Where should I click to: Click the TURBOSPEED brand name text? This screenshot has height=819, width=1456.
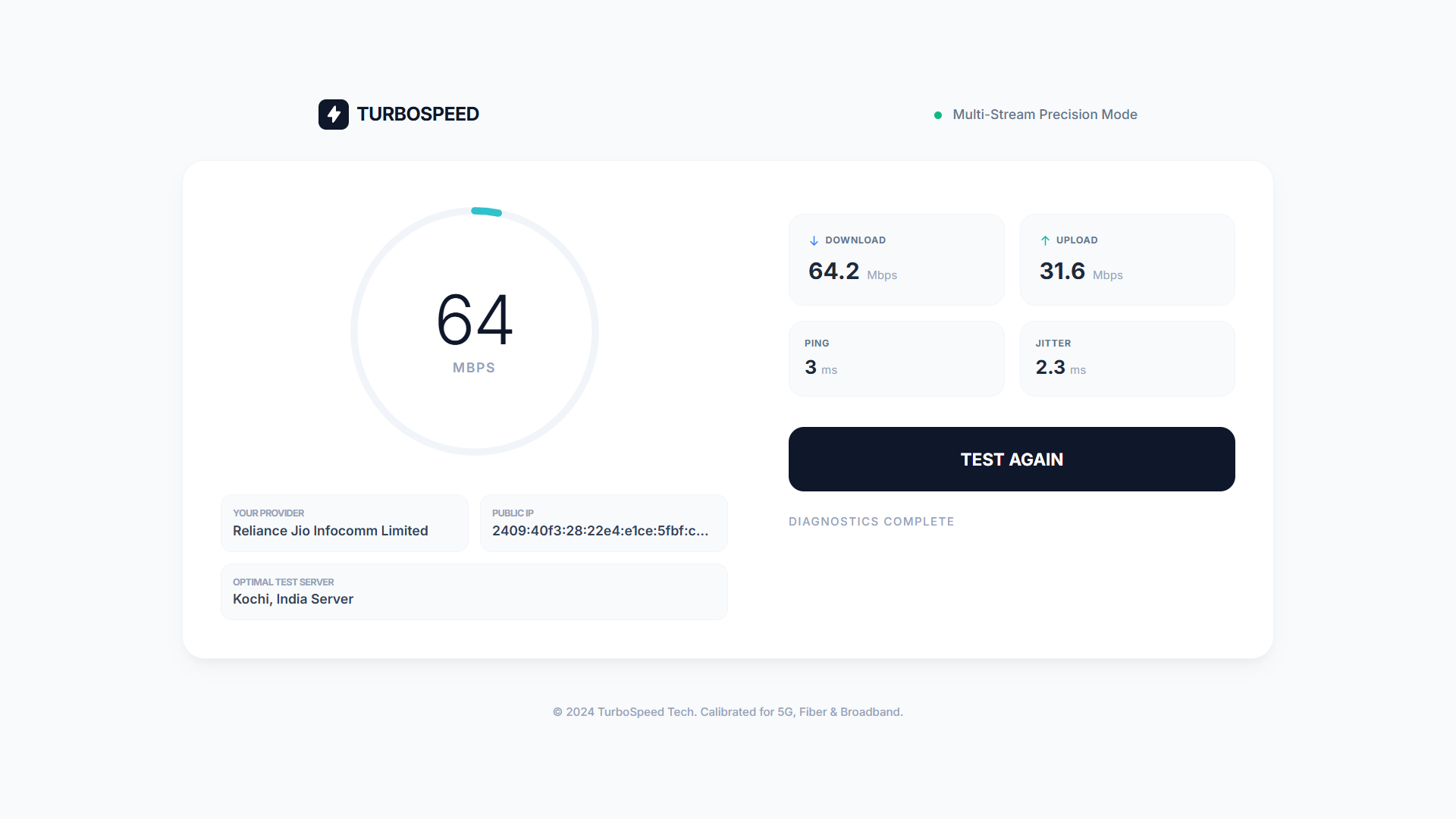(417, 115)
